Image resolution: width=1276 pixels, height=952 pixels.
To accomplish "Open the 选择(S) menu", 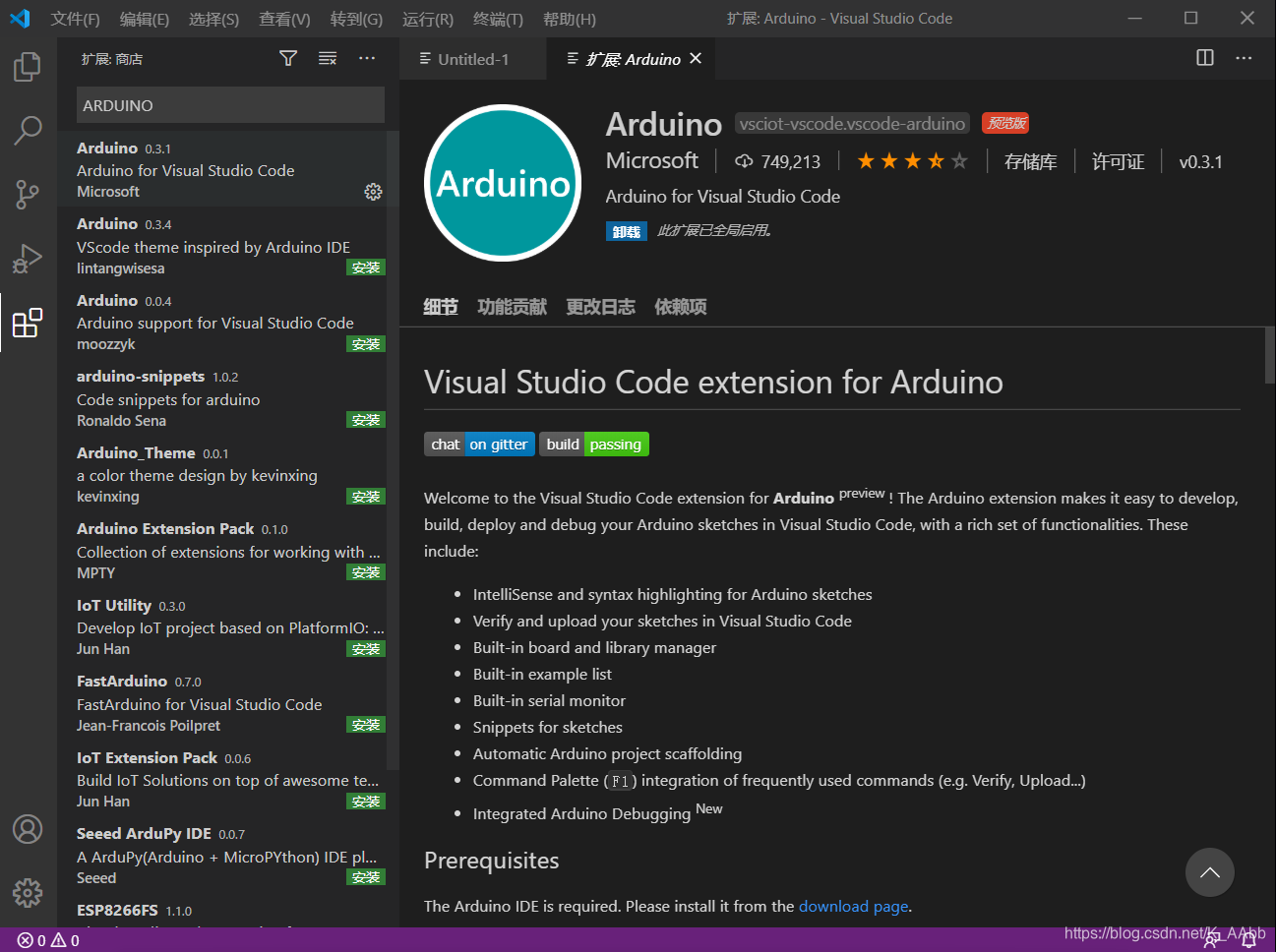I will (x=213, y=19).
